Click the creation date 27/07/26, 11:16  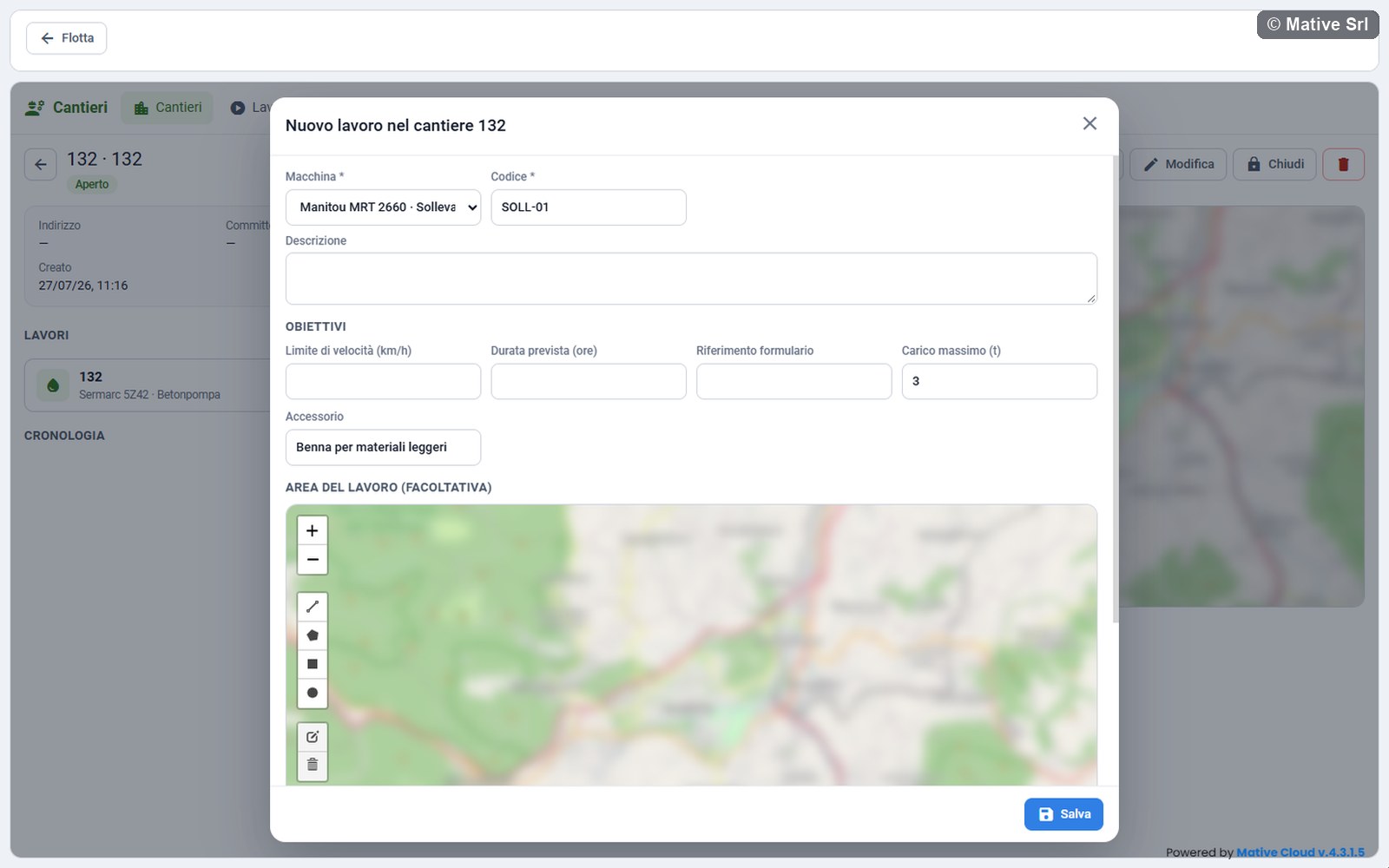pyautogui.click(x=83, y=286)
